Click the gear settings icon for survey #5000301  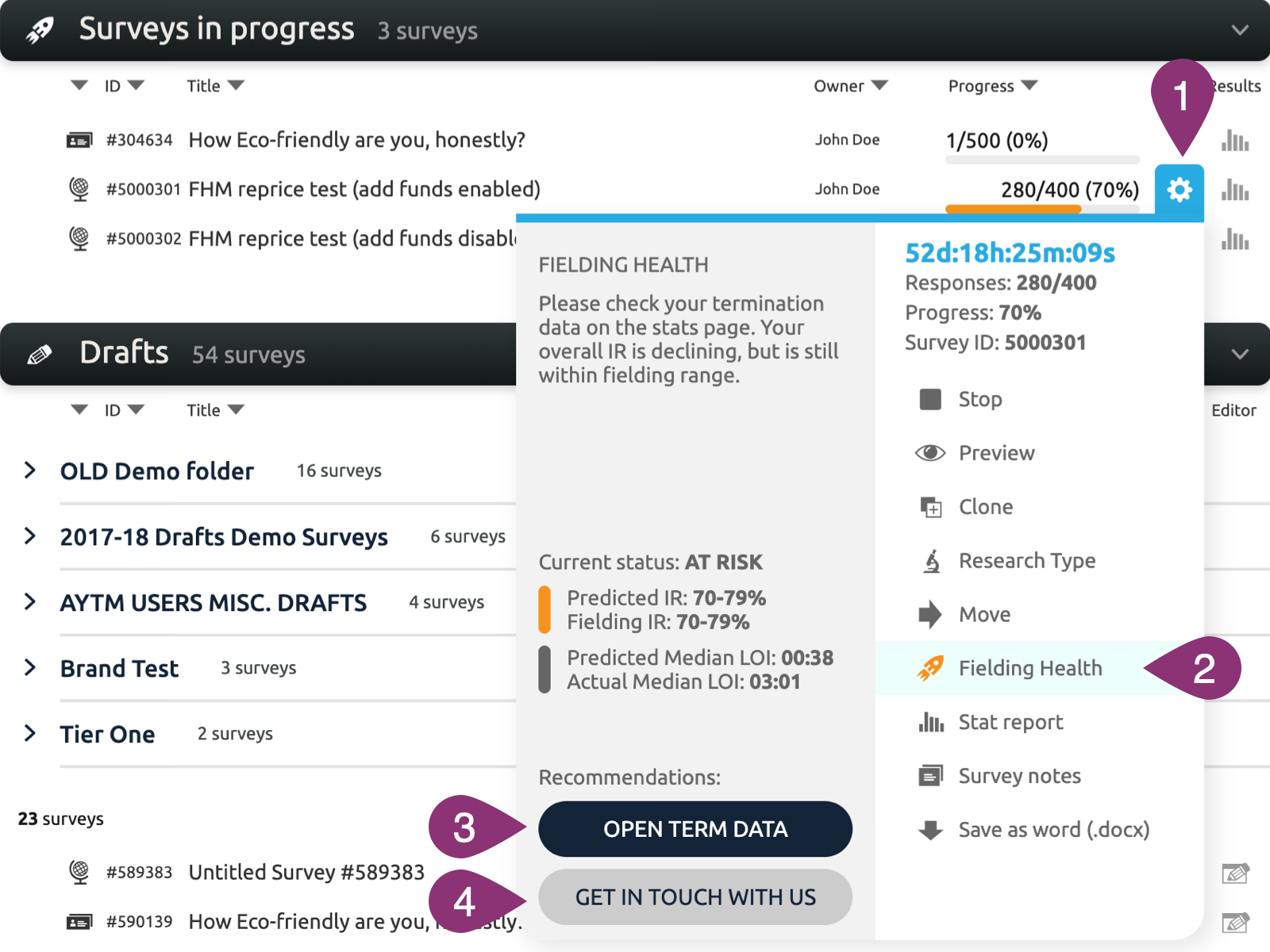tap(1179, 190)
